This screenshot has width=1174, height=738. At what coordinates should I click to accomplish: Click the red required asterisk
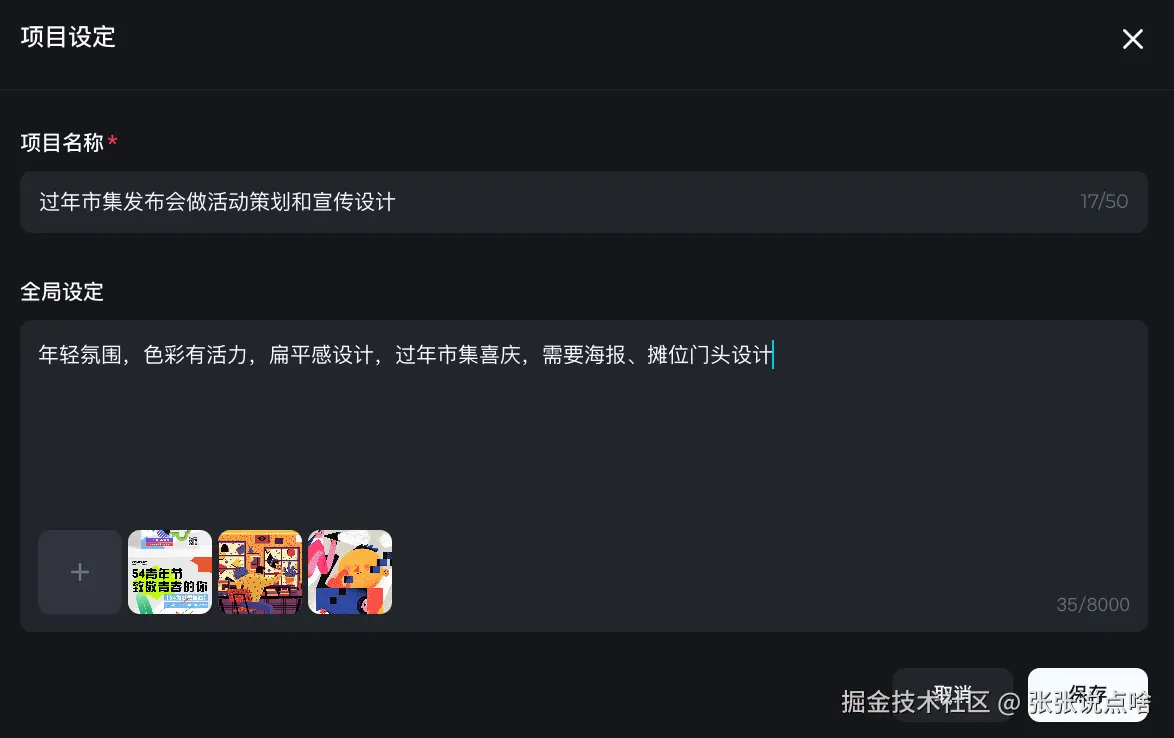coord(112,141)
